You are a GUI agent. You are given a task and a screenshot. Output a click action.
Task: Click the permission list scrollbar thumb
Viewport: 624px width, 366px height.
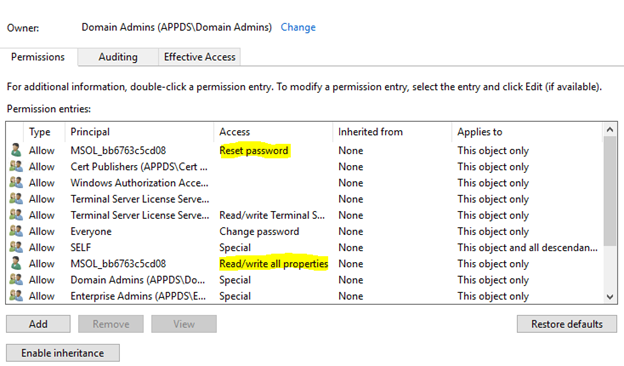pos(610,191)
